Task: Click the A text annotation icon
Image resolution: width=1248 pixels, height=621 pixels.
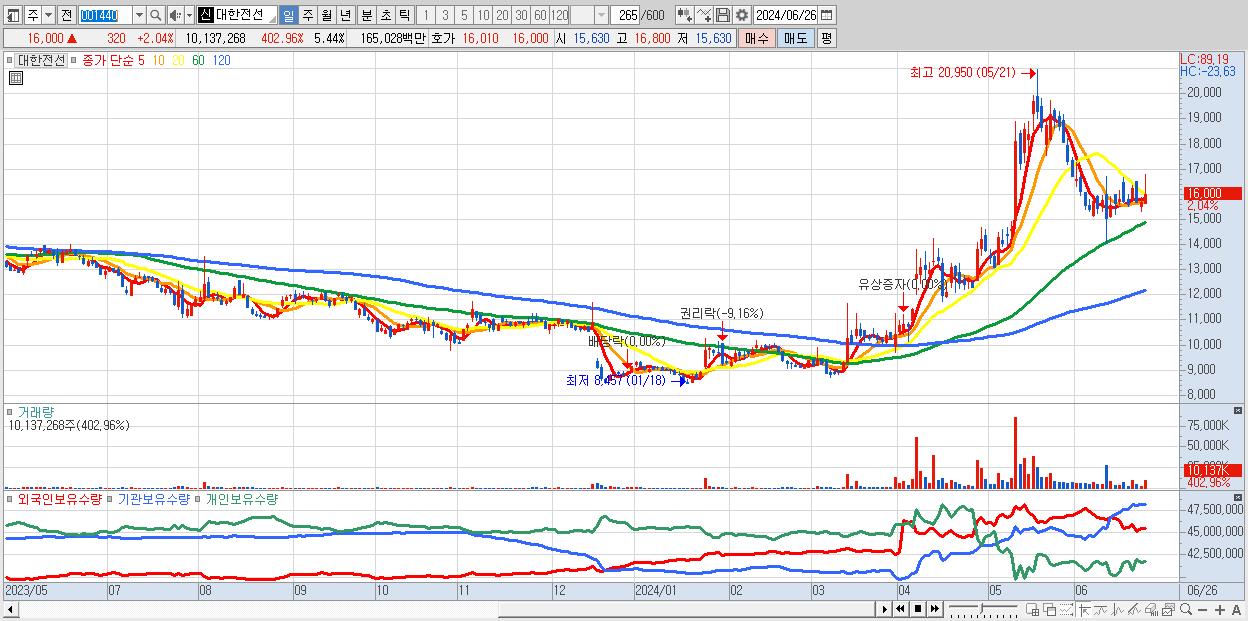Action: click(x=1236, y=609)
